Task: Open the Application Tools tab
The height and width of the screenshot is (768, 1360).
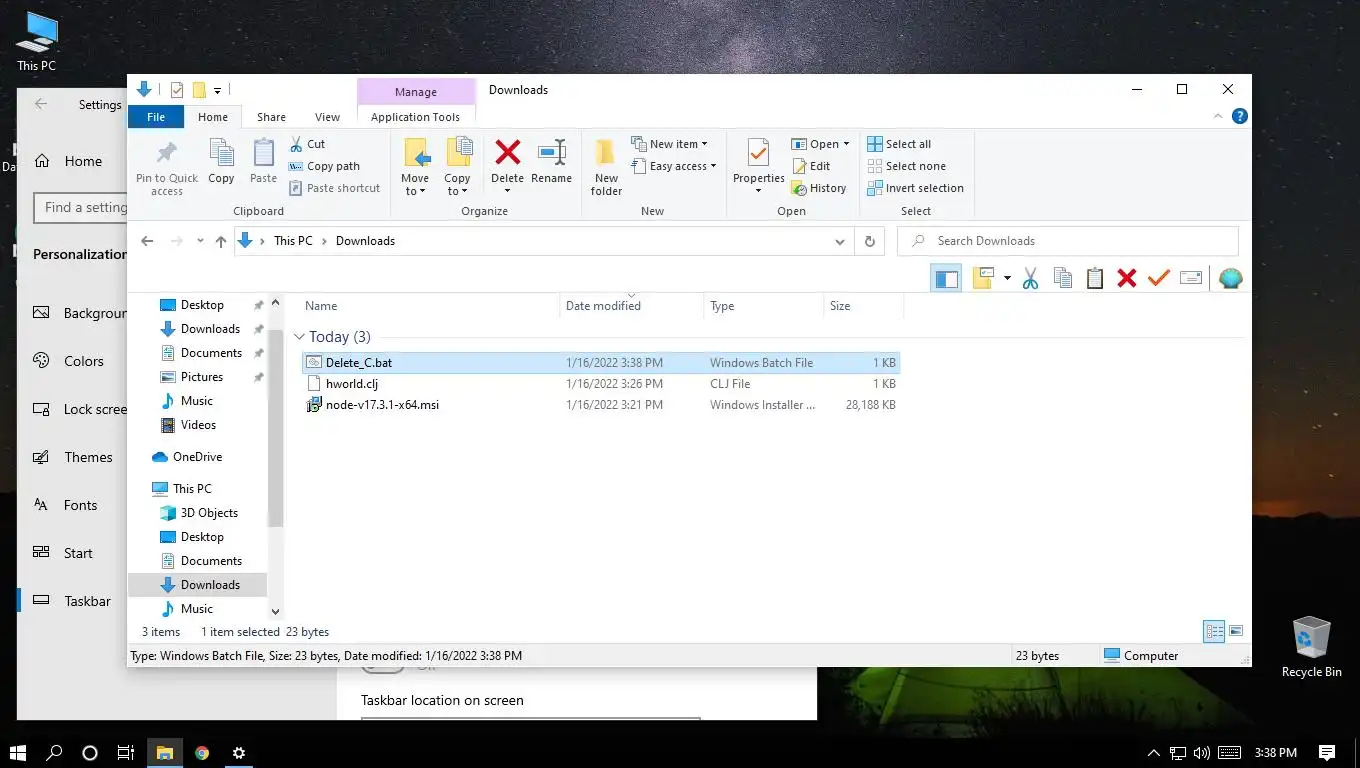Action: [x=415, y=117]
